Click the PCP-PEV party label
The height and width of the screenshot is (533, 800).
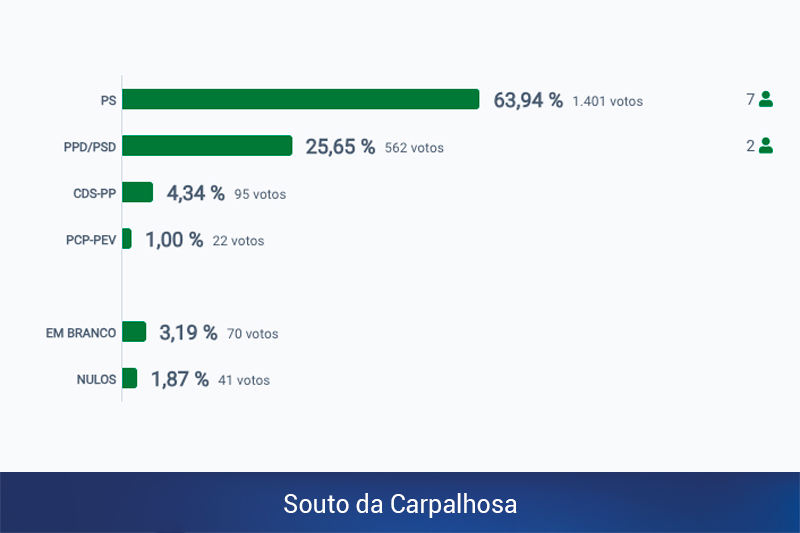tap(91, 240)
